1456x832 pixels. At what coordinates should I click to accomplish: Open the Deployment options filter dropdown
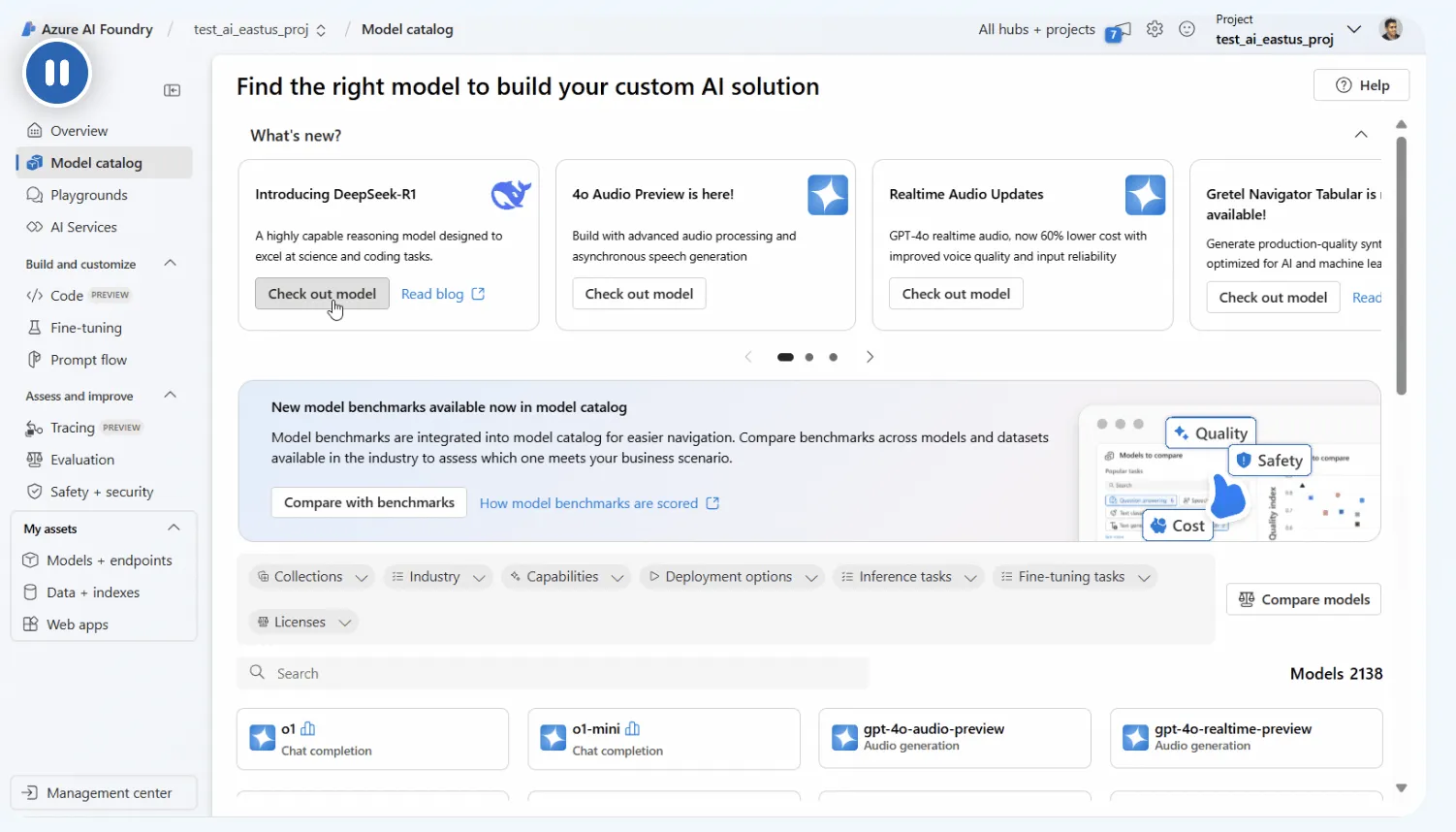[732, 577]
